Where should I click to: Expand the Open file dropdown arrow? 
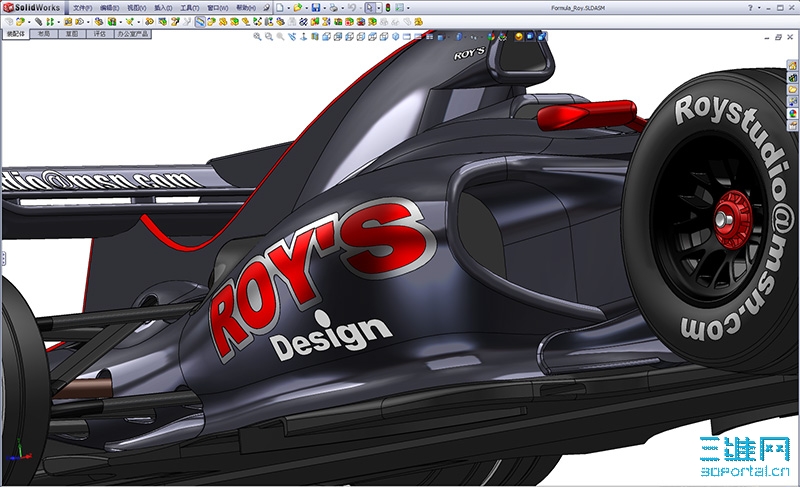(x=307, y=8)
